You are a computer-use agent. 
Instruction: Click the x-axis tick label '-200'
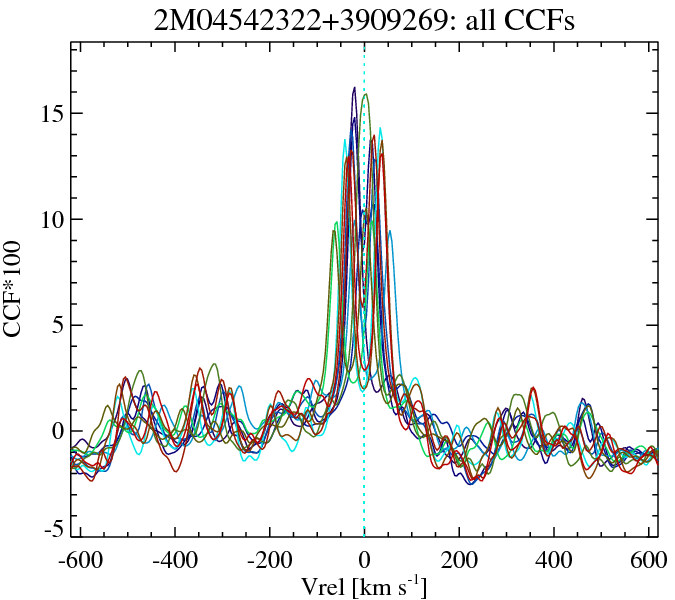point(269,559)
